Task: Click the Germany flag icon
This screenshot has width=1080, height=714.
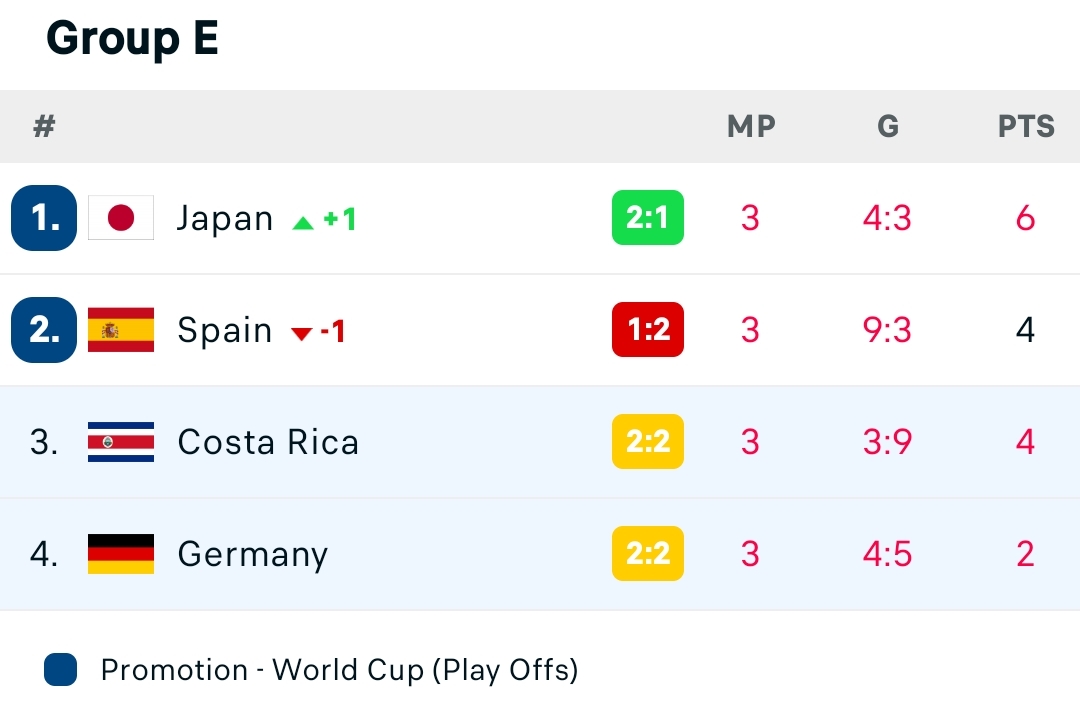Action: click(121, 554)
